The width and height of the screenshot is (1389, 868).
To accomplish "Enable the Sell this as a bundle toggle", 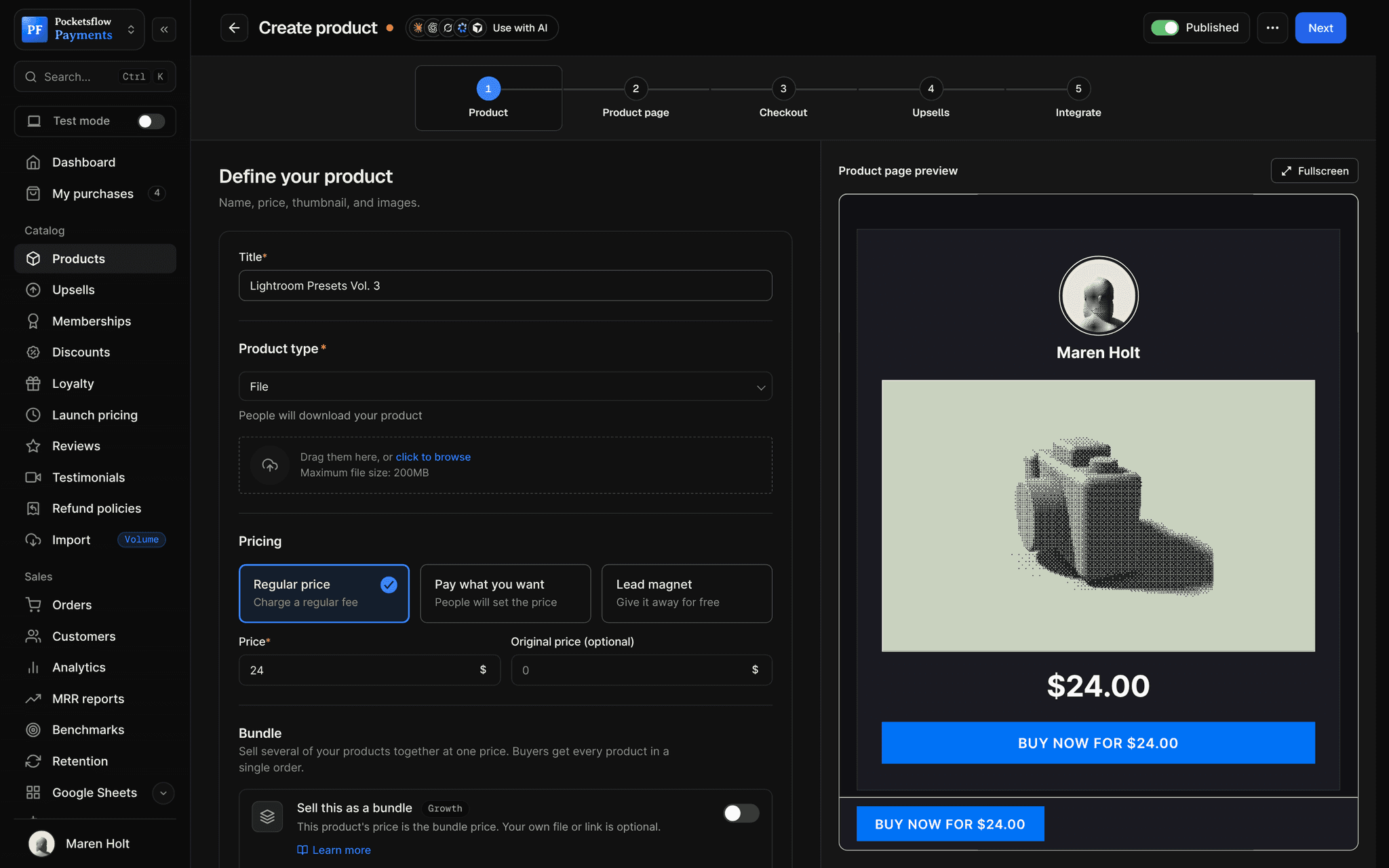I will tap(741, 813).
